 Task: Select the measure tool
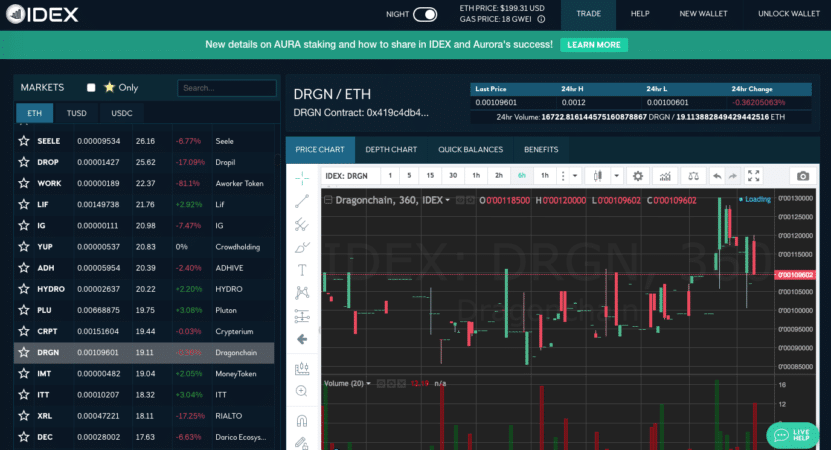(x=302, y=368)
